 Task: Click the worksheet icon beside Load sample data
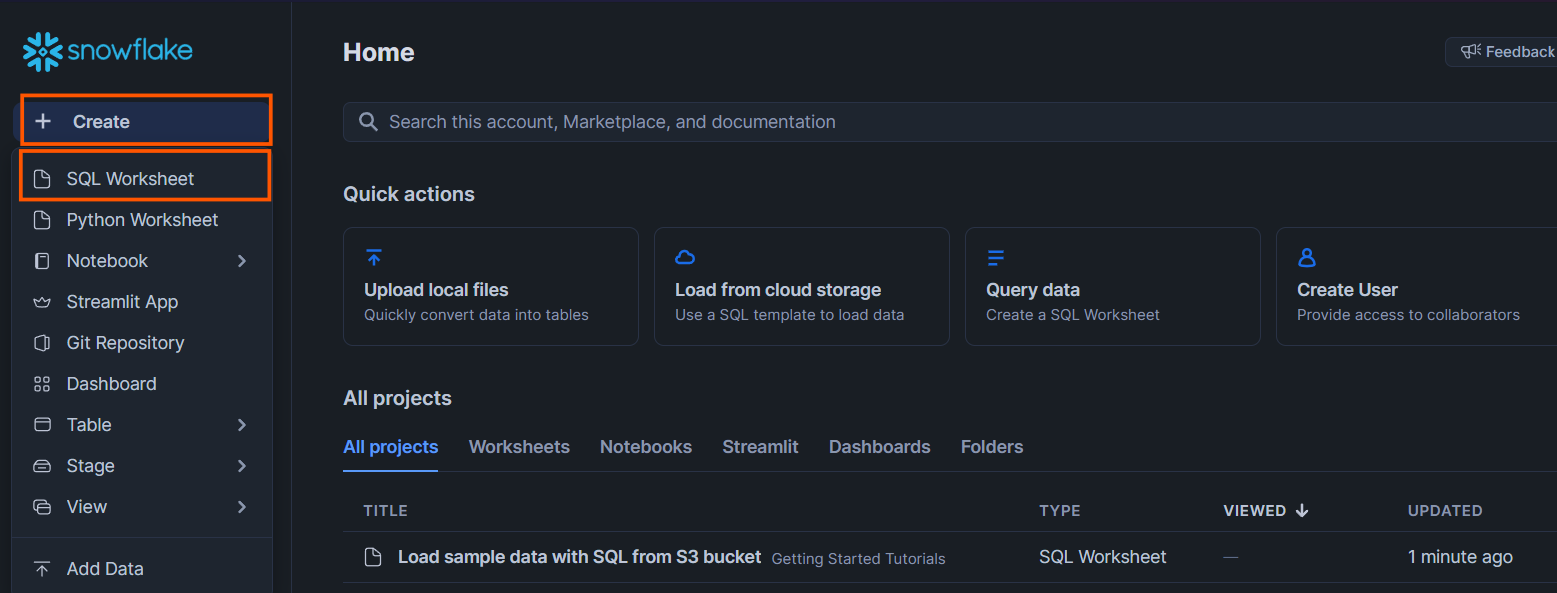(x=373, y=558)
